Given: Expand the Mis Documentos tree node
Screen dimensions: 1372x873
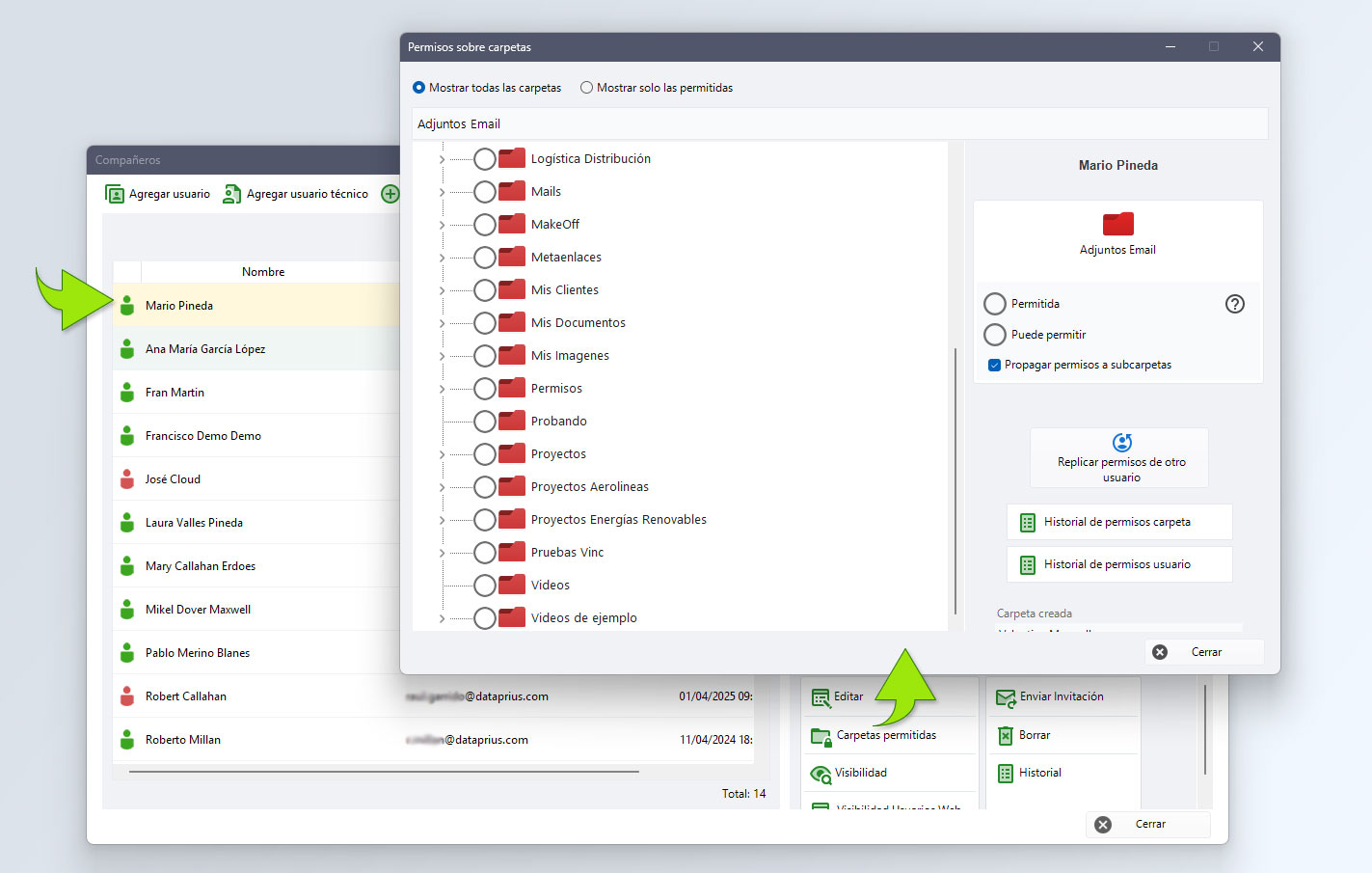Looking at the screenshot, I should click(442, 323).
